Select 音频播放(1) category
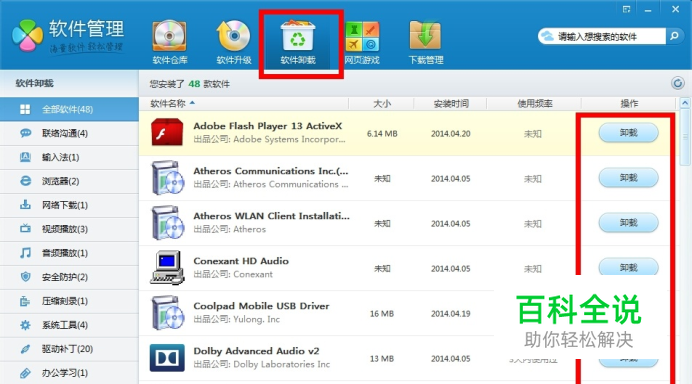The height and width of the screenshot is (384, 692). click(x=69, y=253)
